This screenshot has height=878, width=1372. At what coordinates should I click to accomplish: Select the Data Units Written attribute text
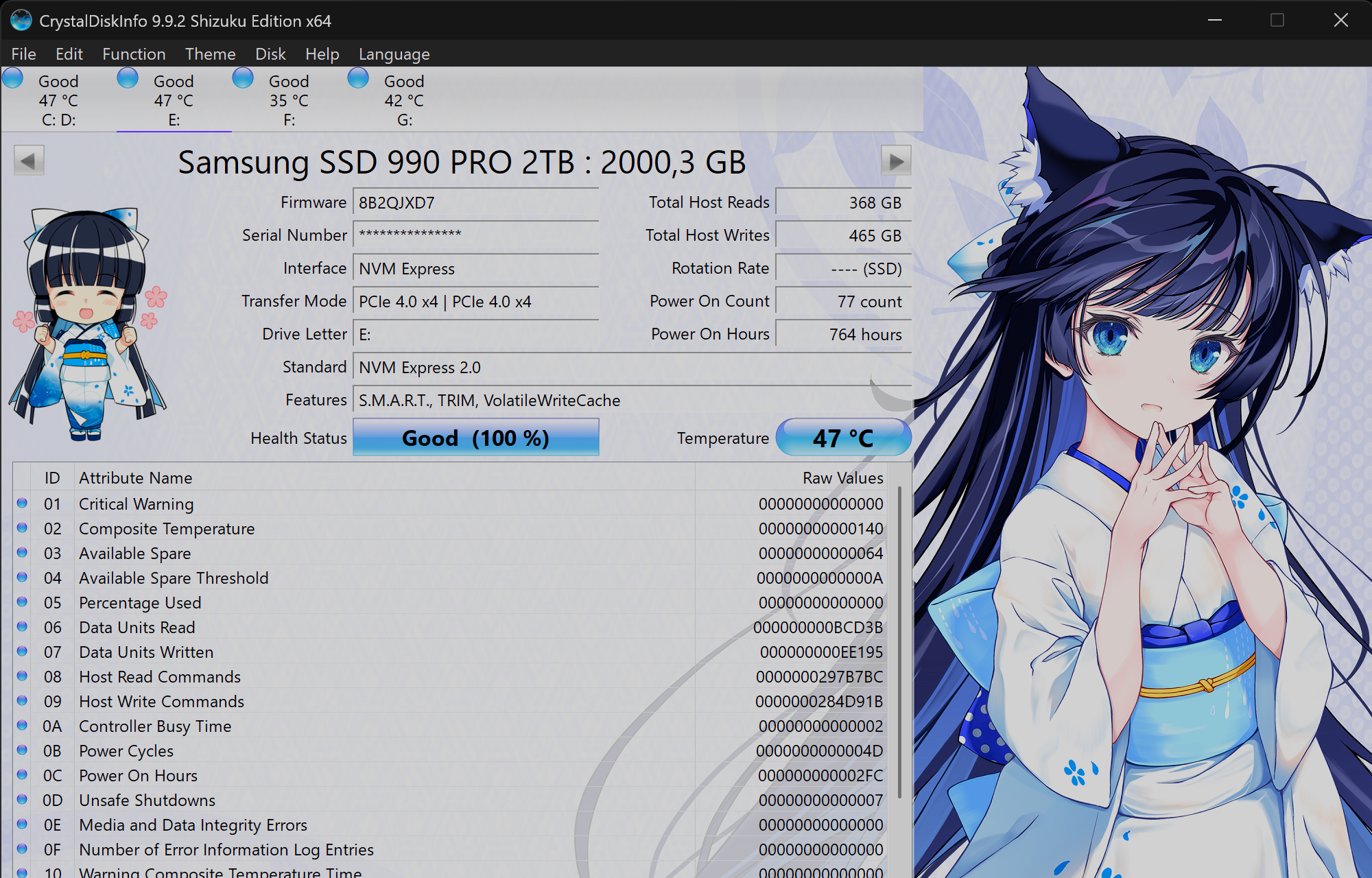pyautogui.click(x=146, y=652)
